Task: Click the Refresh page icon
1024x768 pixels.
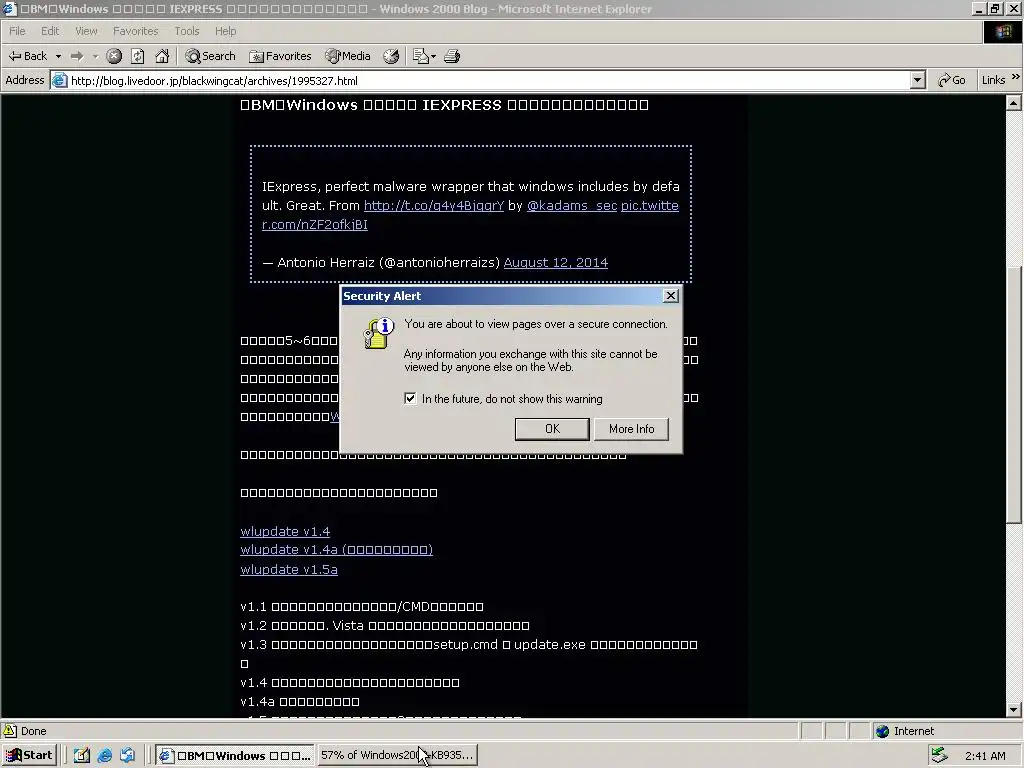Action: click(x=138, y=56)
